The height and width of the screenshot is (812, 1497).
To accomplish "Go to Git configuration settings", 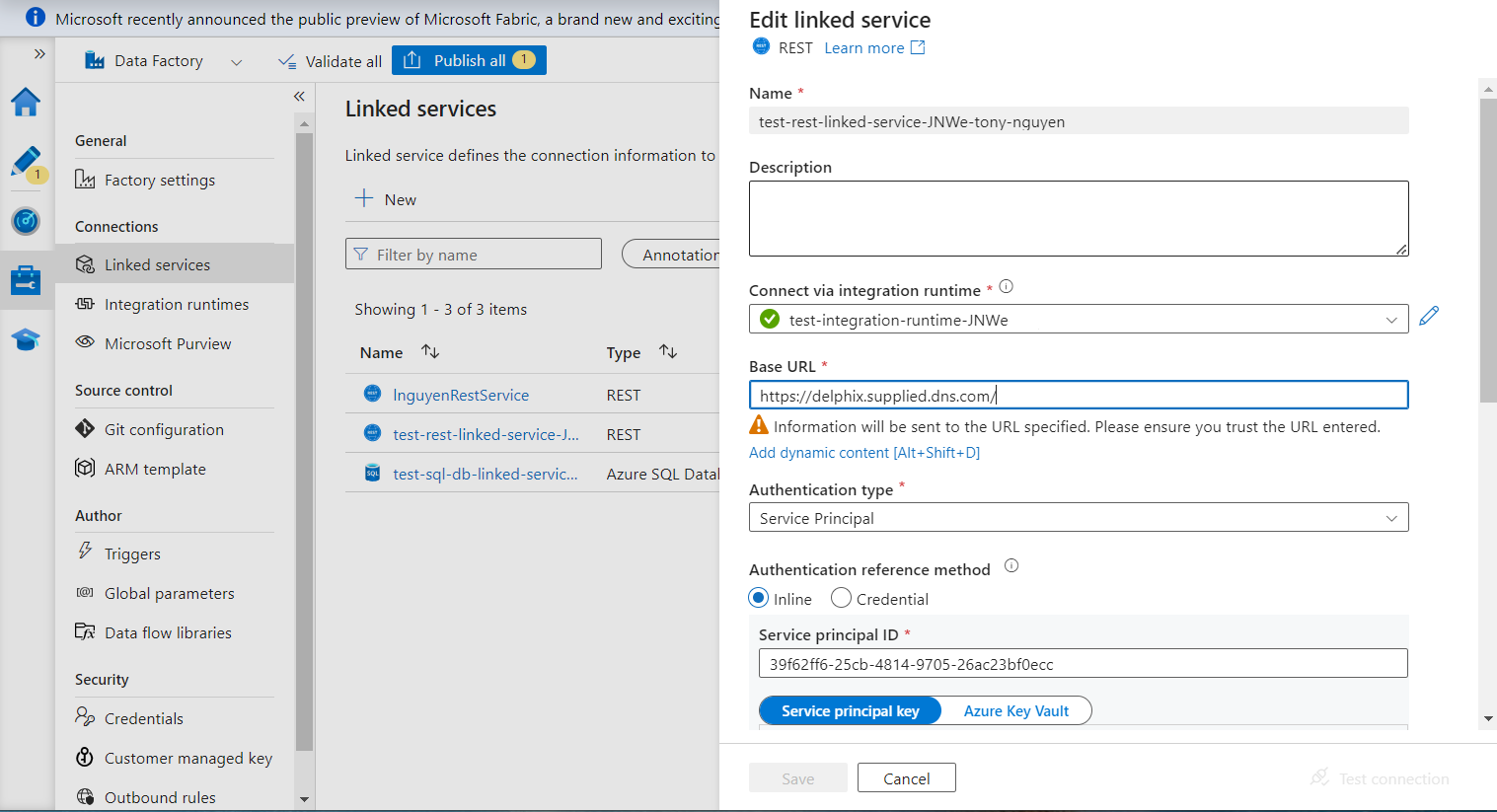I will click(164, 430).
